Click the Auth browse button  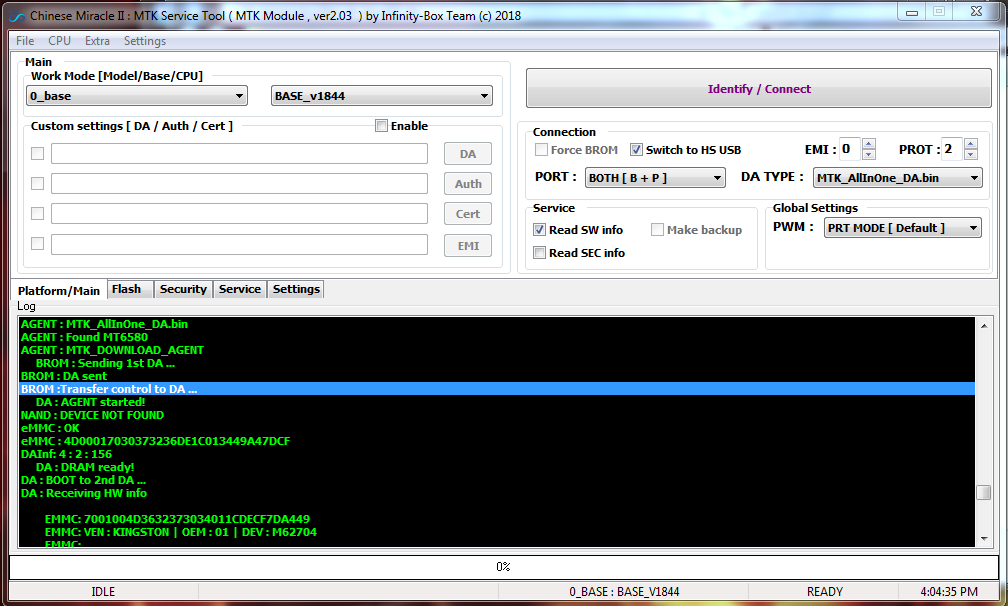[x=467, y=184]
